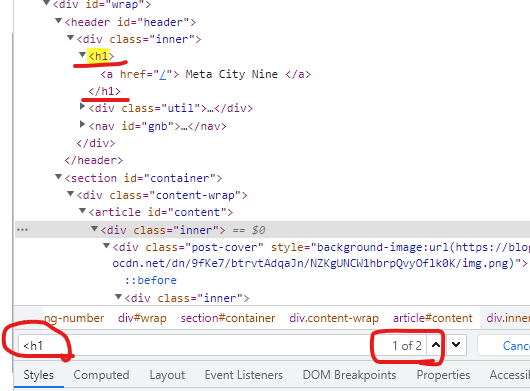This screenshot has width=530, height=391.
Task: Go to next search result arrow
Action: click(x=456, y=345)
